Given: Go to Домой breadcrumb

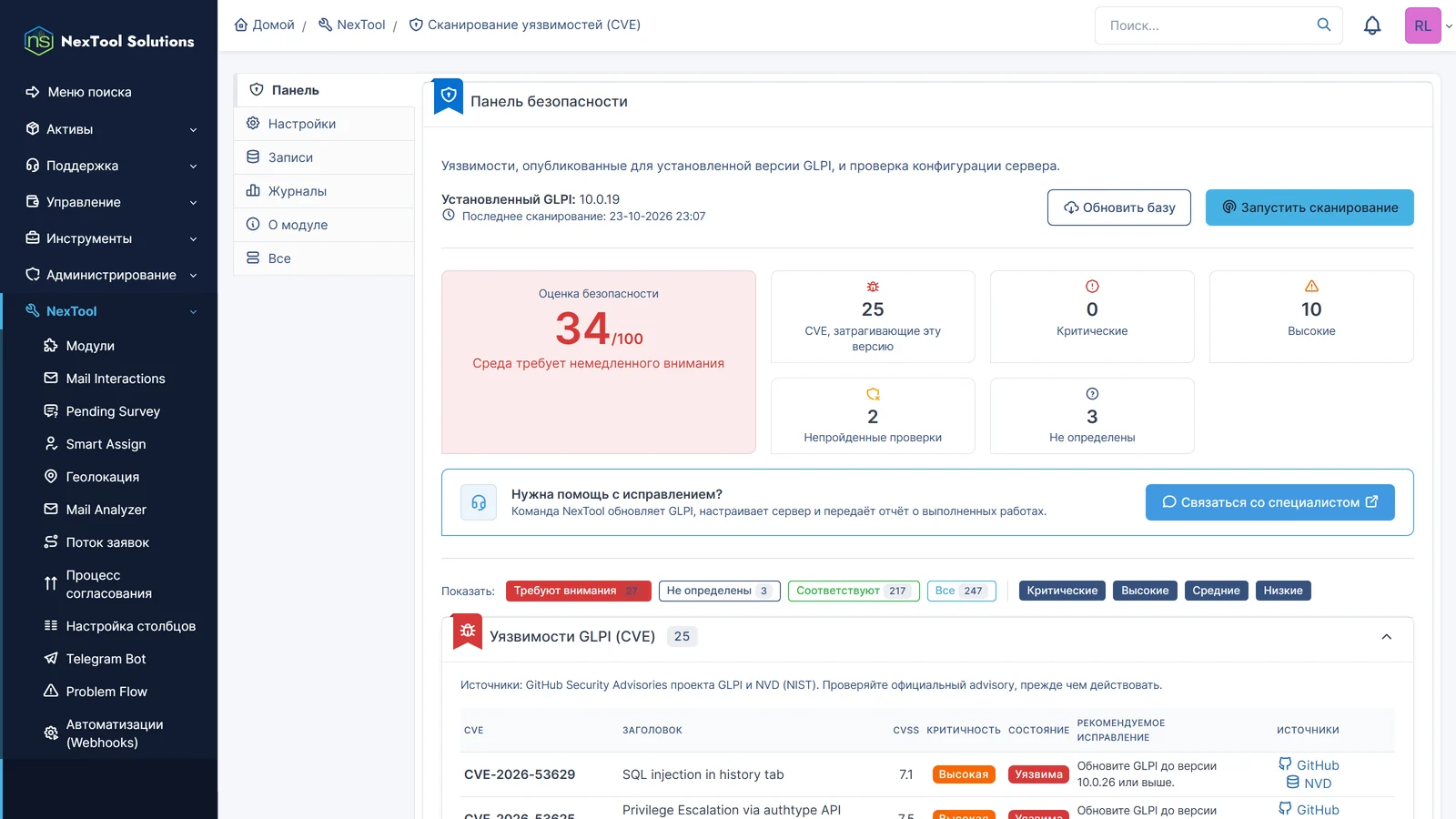Looking at the screenshot, I should pos(265,25).
